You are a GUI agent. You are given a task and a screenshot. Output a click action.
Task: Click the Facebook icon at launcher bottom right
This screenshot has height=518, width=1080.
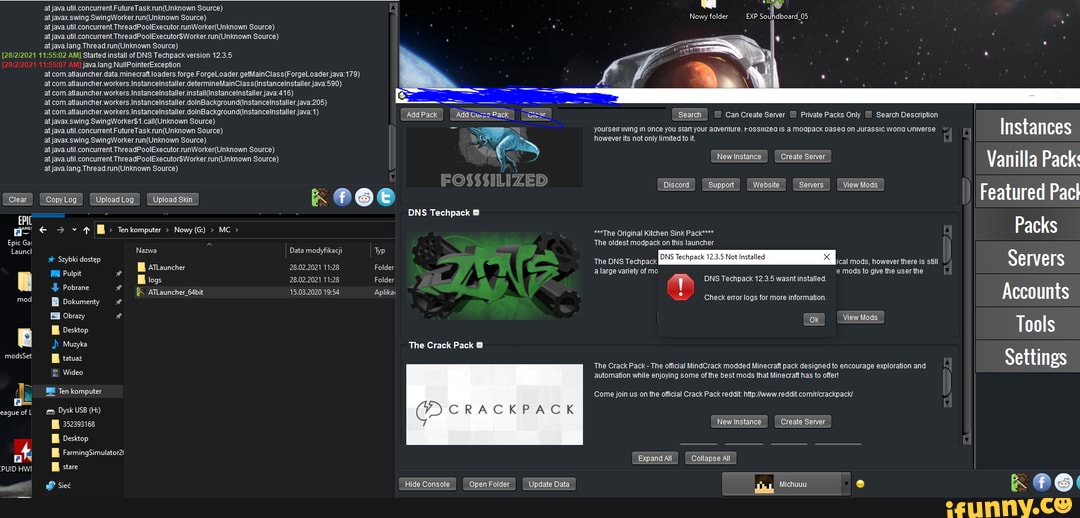pyautogui.click(x=1041, y=483)
